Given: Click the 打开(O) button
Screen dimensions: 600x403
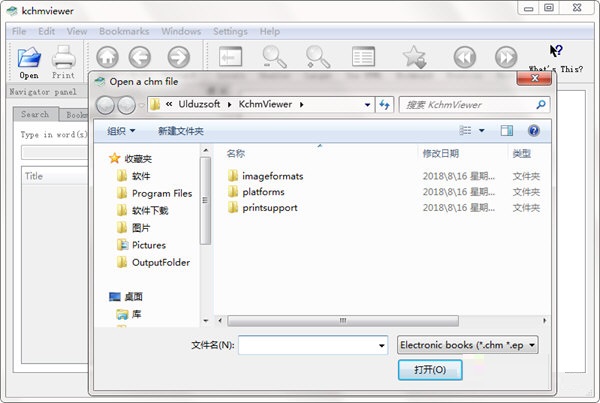Looking at the screenshot, I should [430, 370].
